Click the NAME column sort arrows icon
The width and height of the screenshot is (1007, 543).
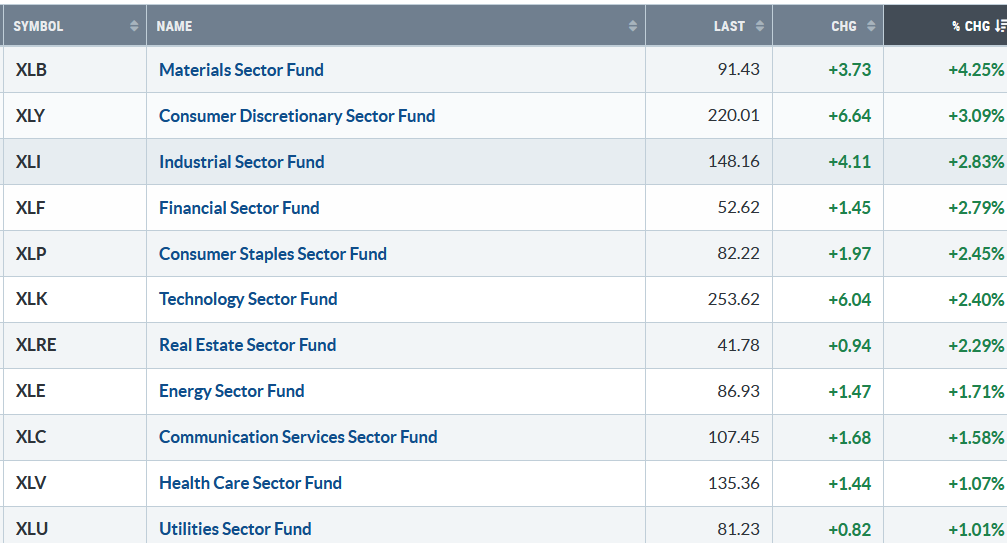tap(633, 26)
